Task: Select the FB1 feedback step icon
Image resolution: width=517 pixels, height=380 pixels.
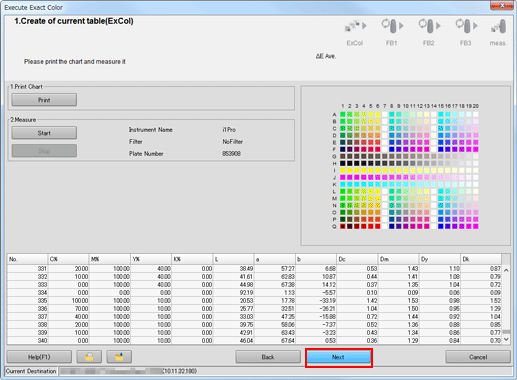Action: click(392, 26)
